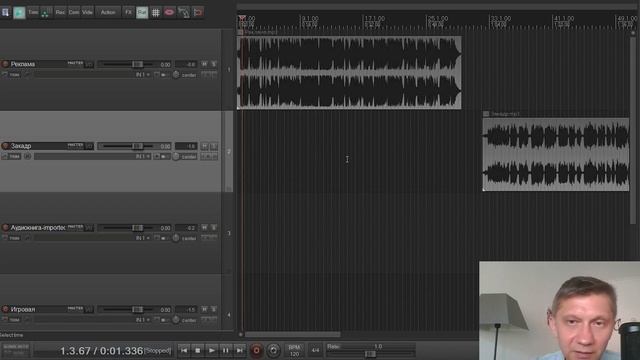
Task: Click the pan knob on Игровая track
Action: click(176, 320)
